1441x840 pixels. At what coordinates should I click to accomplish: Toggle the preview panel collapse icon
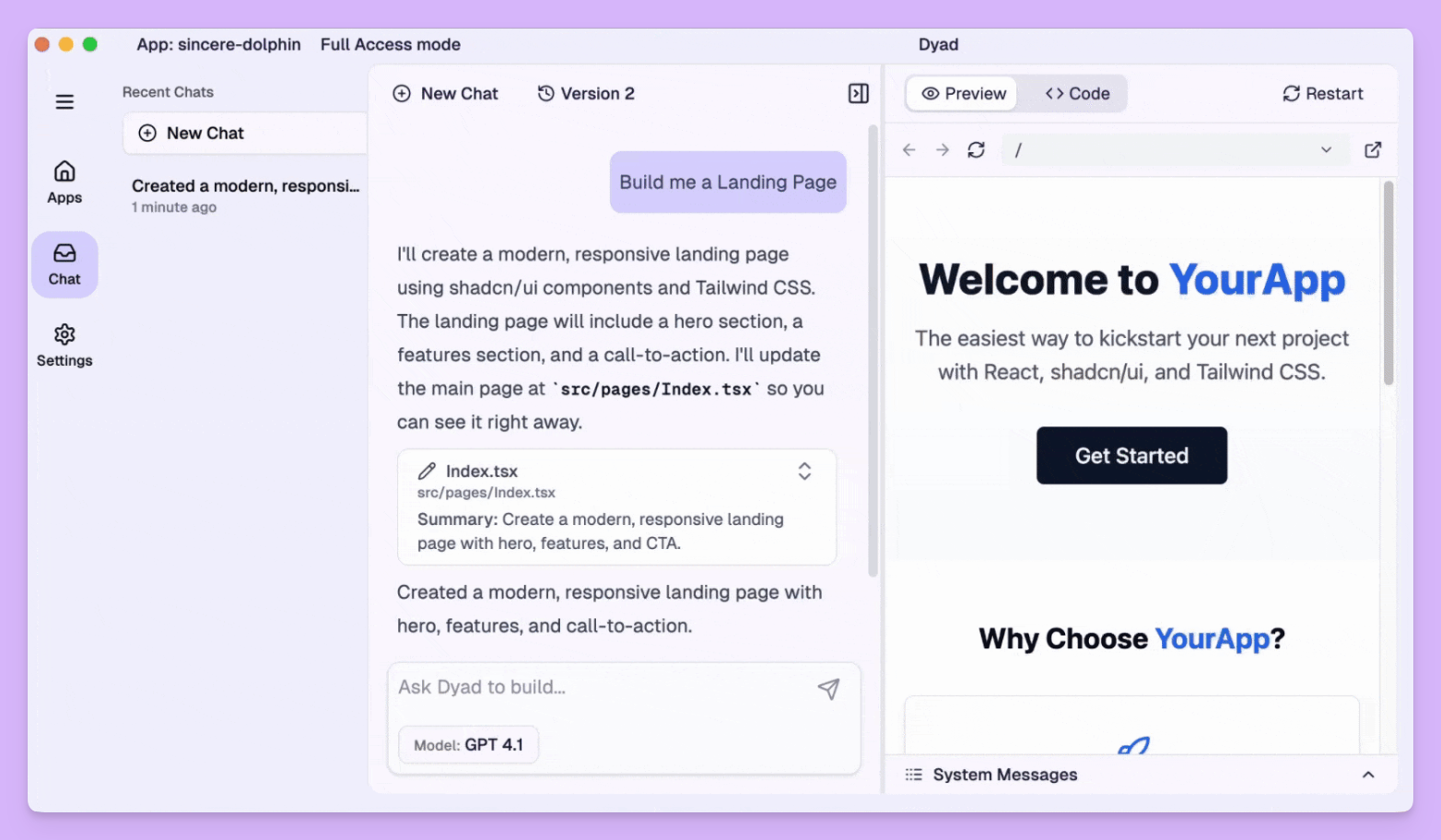coord(858,94)
